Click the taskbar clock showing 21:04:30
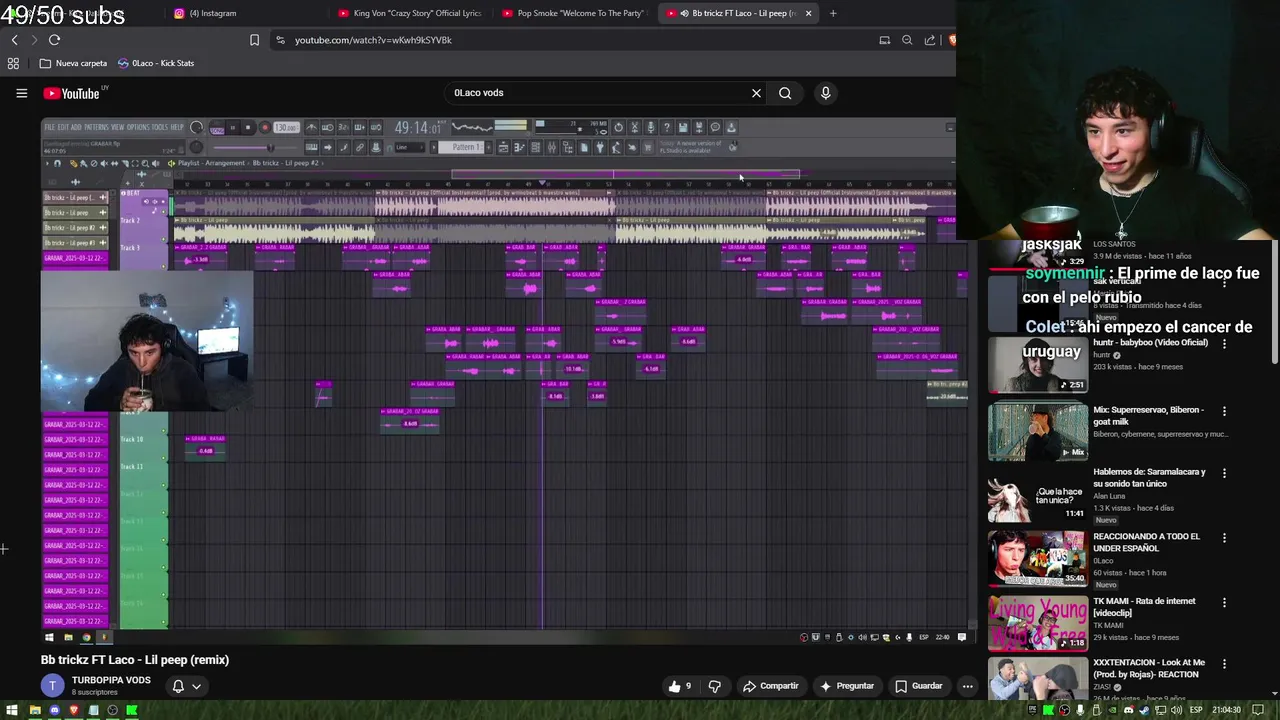This screenshot has height=720, width=1280. pyautogui.click(x=1227, y=710)
